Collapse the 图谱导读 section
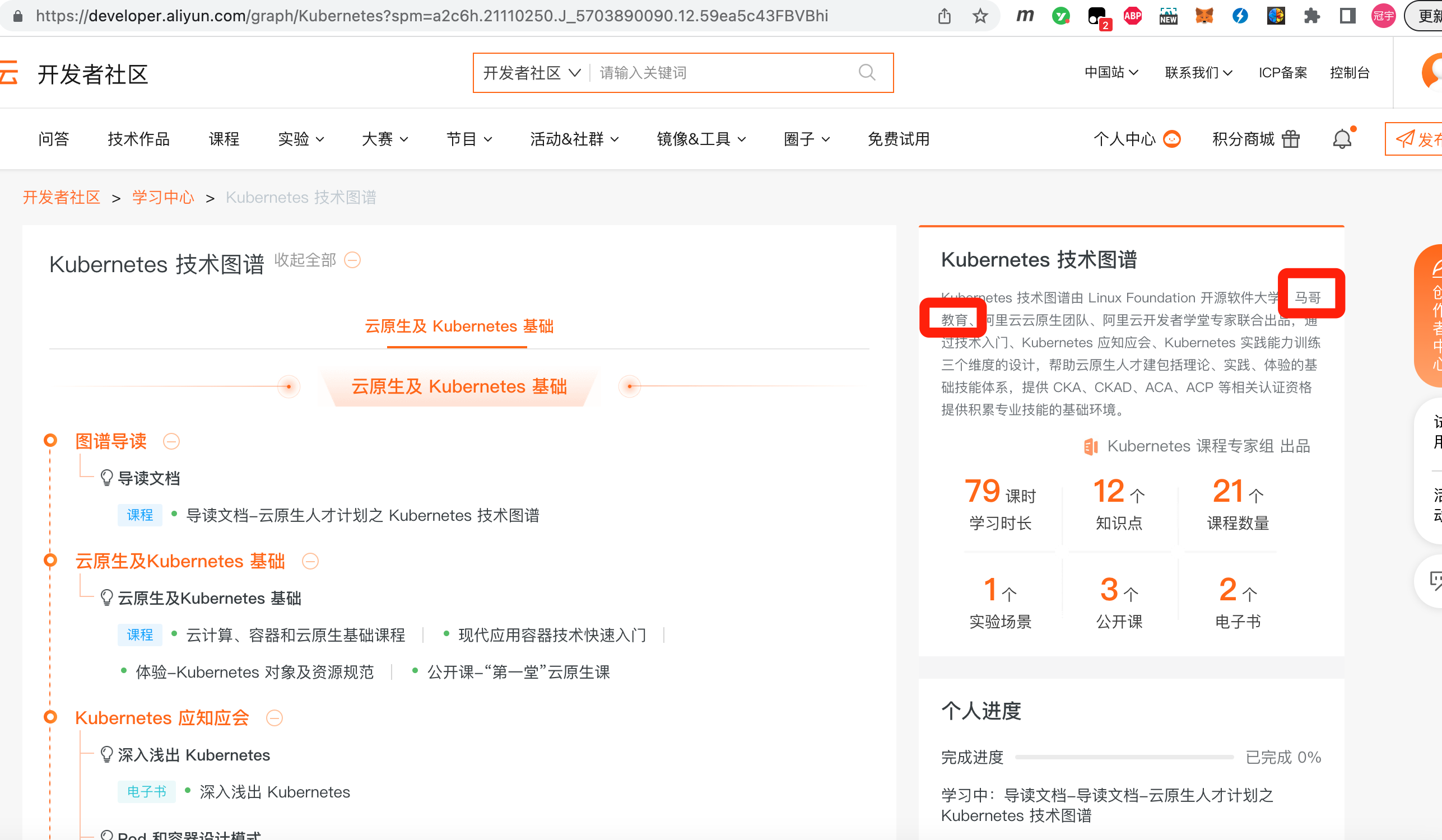The width and height of the screenshot is (1442, 840). (x=171, y=441)
